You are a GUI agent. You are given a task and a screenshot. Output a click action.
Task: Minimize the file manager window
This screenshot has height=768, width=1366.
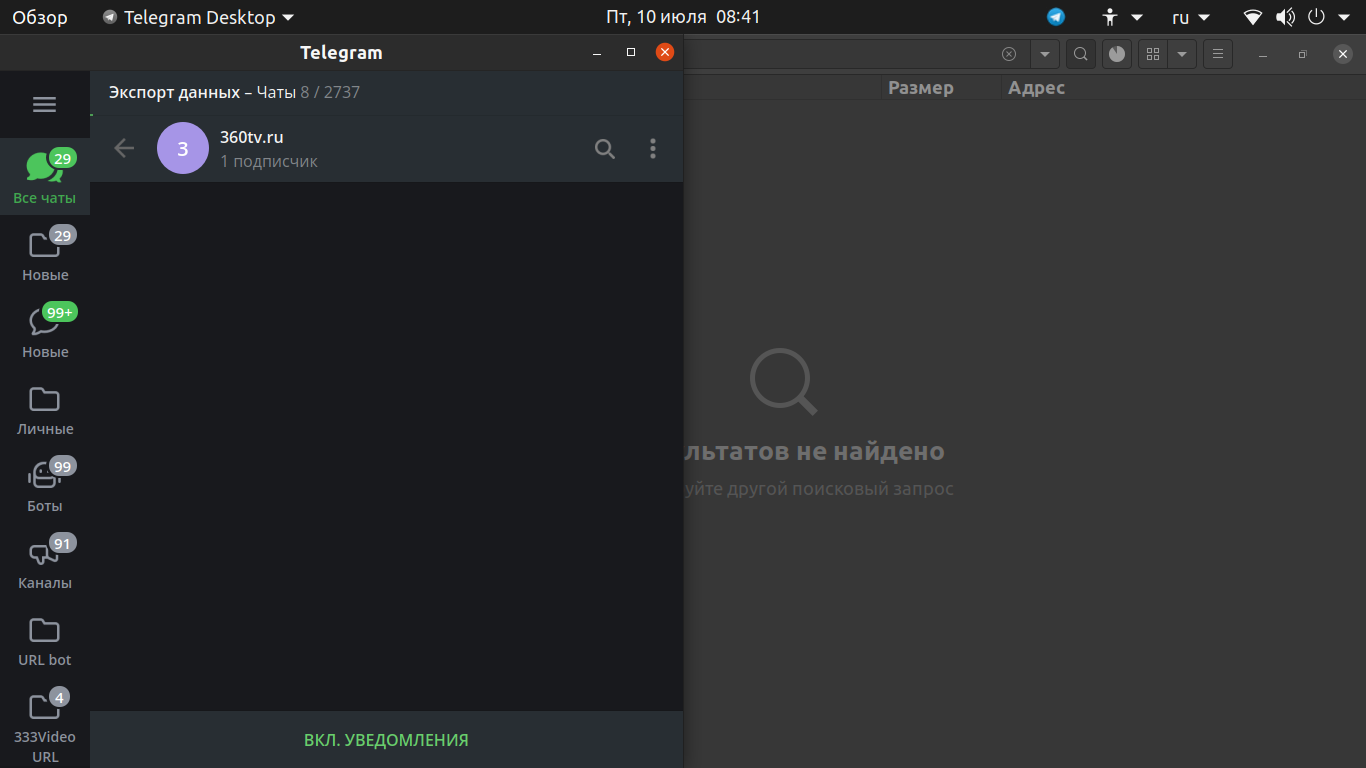coord(1263,54)
